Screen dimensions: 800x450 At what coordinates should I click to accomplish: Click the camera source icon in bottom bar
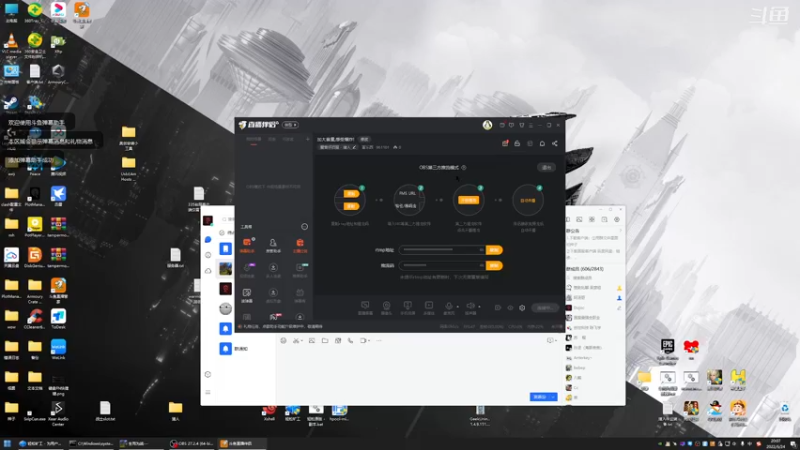(386, 305)
